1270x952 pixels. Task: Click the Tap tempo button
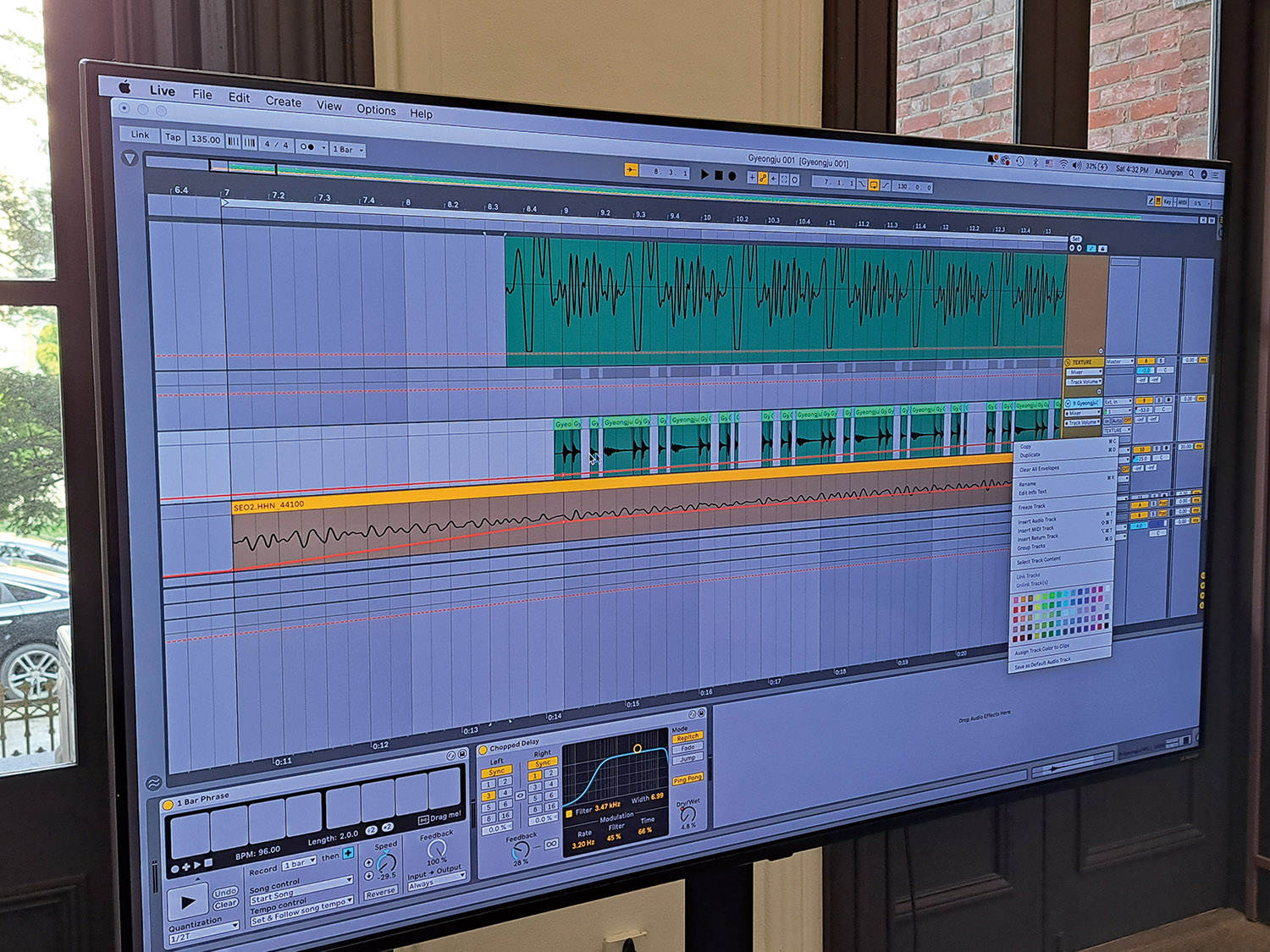coord(173,137)
